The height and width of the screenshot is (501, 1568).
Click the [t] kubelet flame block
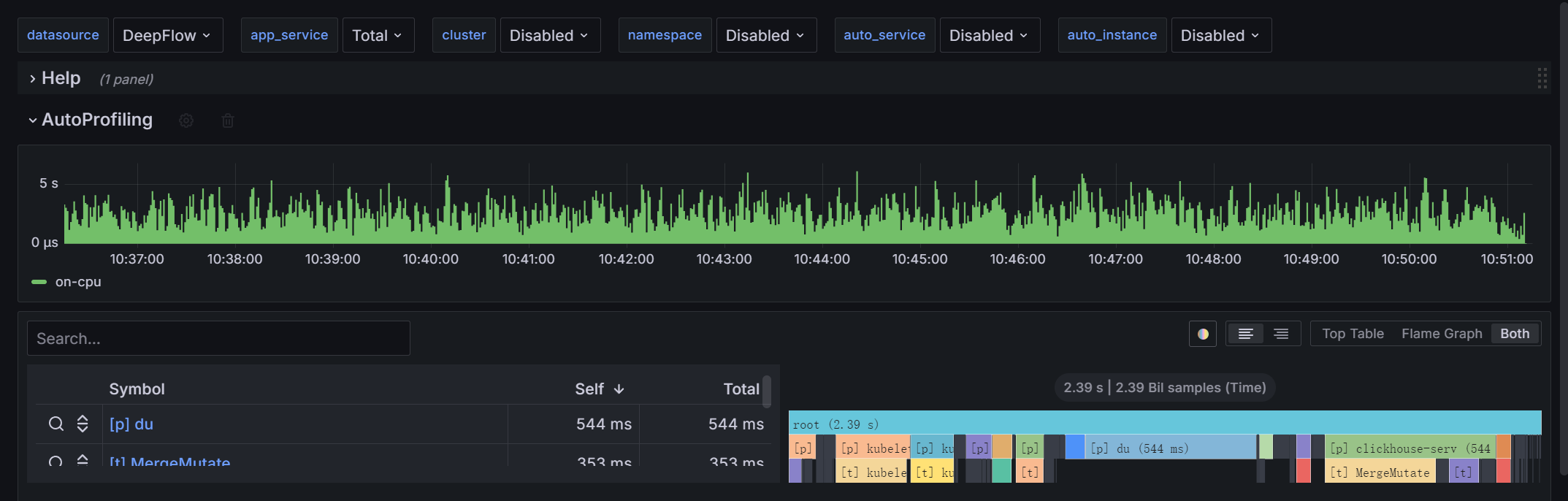pos(873,472)
